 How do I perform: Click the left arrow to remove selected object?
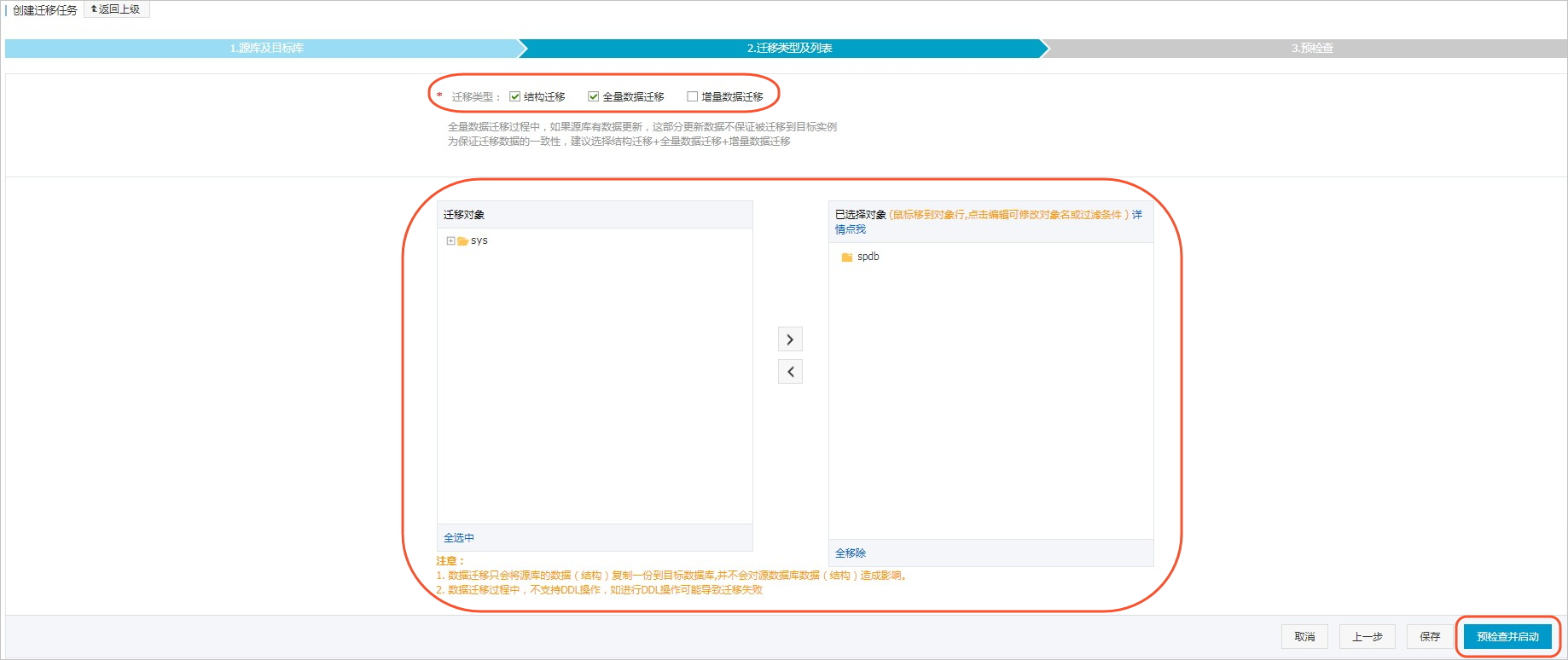790,372
